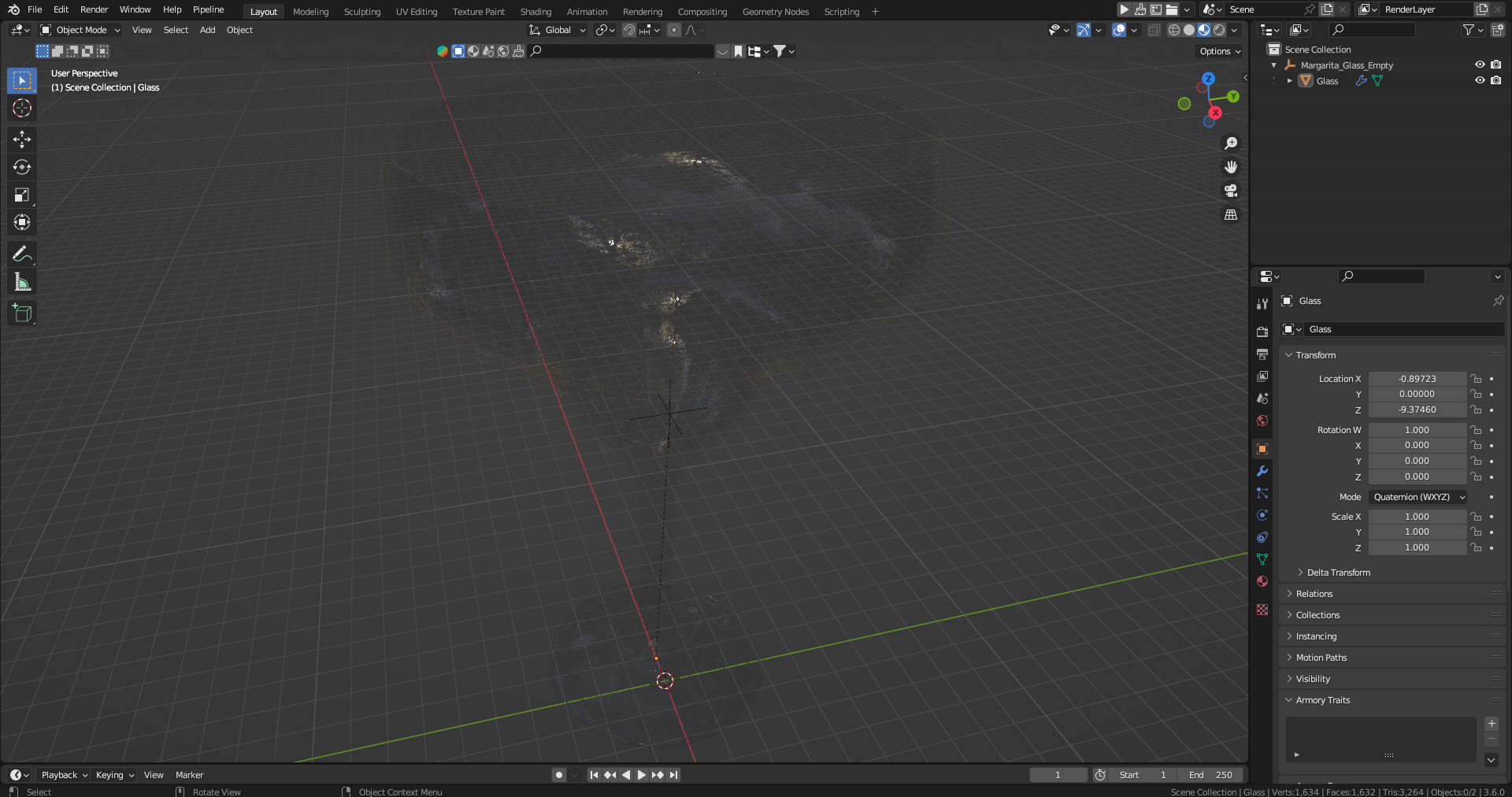Click the End frame 250 field
This screenshot has width=1512, height=797.
coord(1211,775)
